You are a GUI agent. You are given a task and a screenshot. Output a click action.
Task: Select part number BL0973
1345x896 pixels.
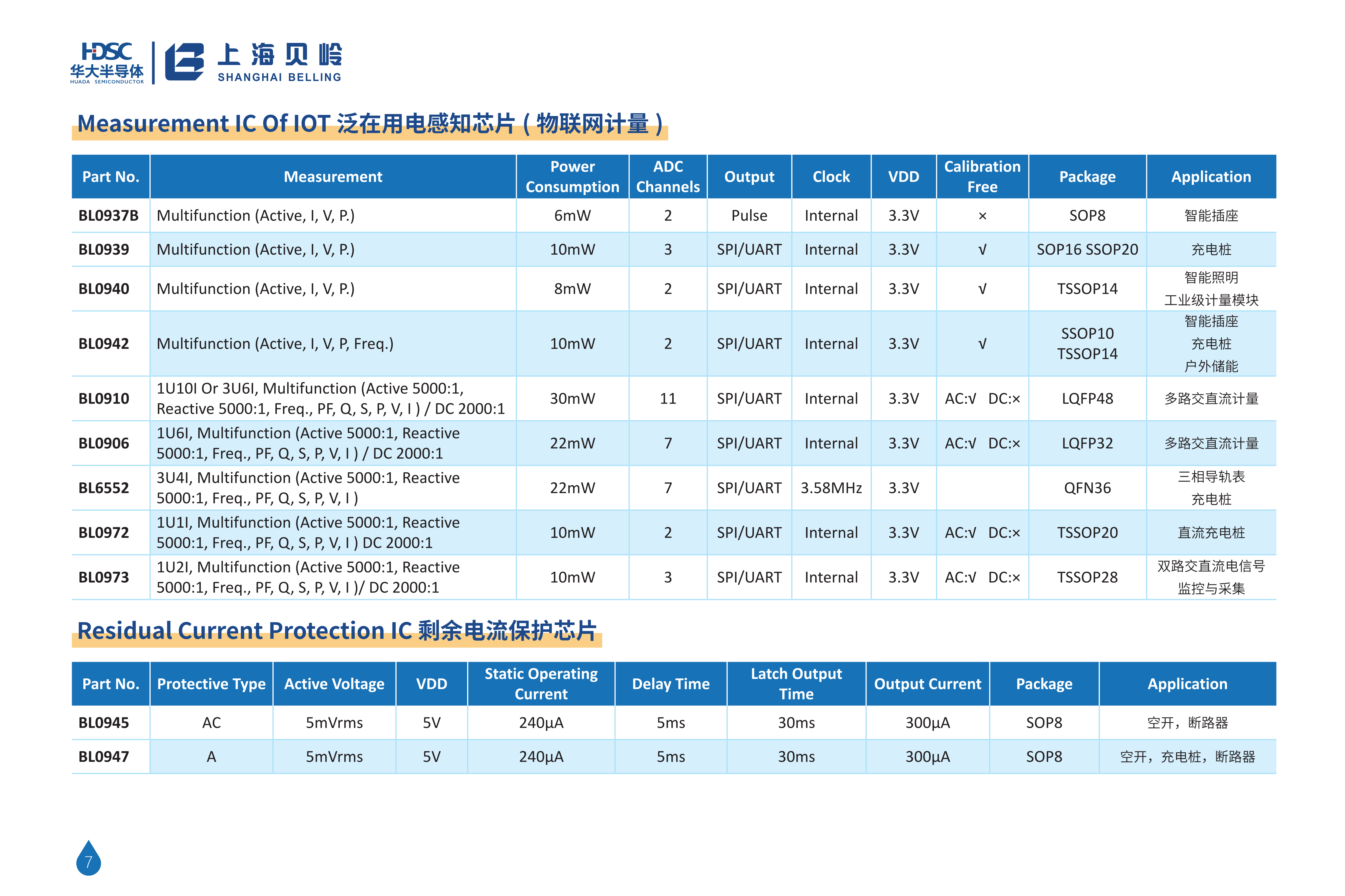click(x=103, y=577)
